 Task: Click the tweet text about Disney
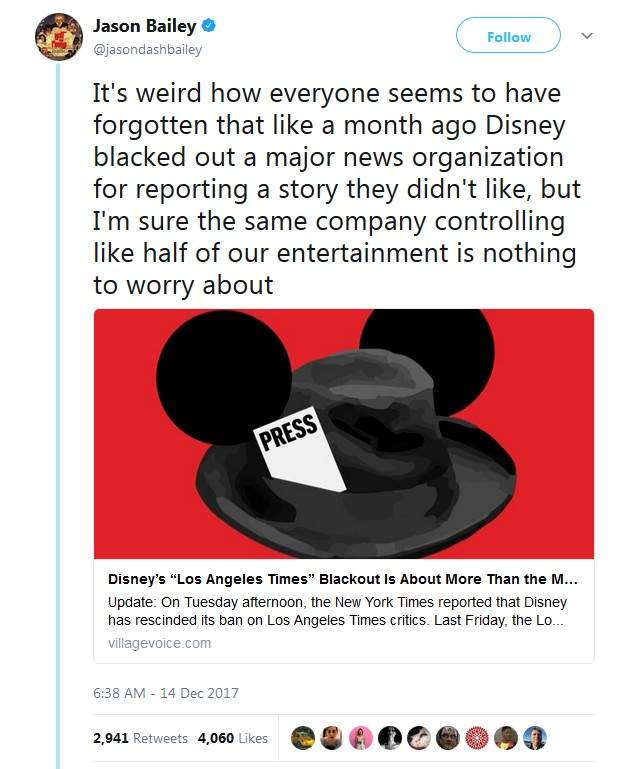tap(336, 188)
